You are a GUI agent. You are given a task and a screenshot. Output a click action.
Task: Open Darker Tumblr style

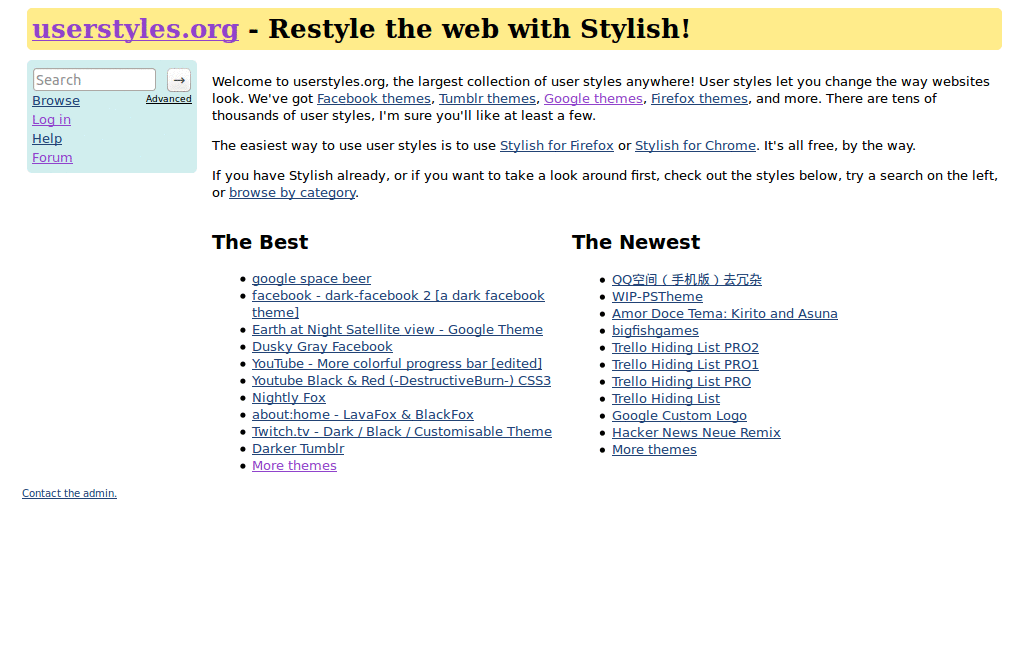coord(298,448)
